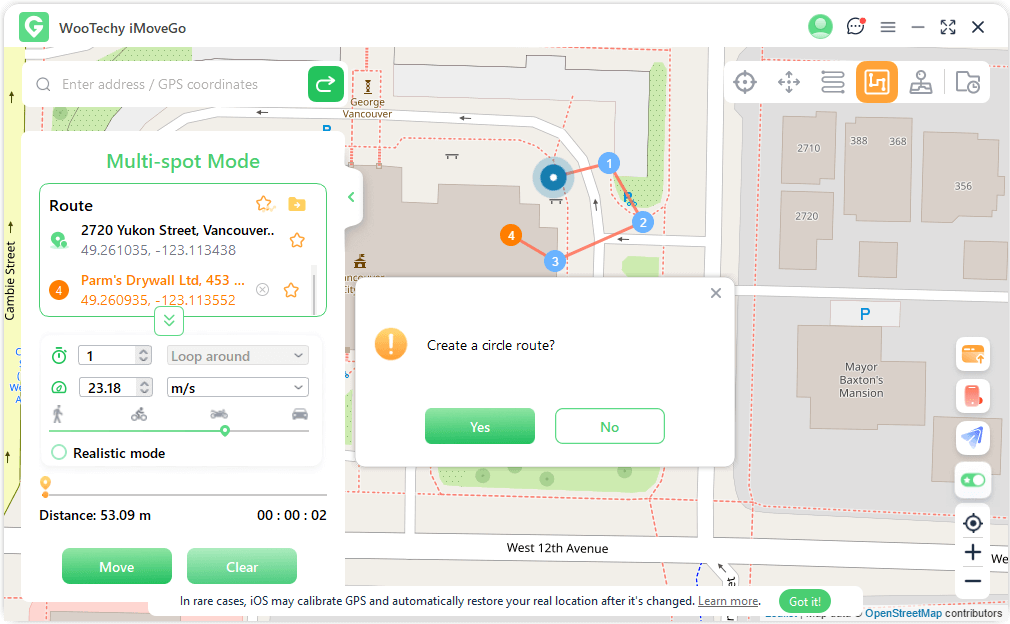This screenshot has height=624, width=1010.
Task: Remove the Parm's Drywall Ltd waypoint
Action: (262, 290)
